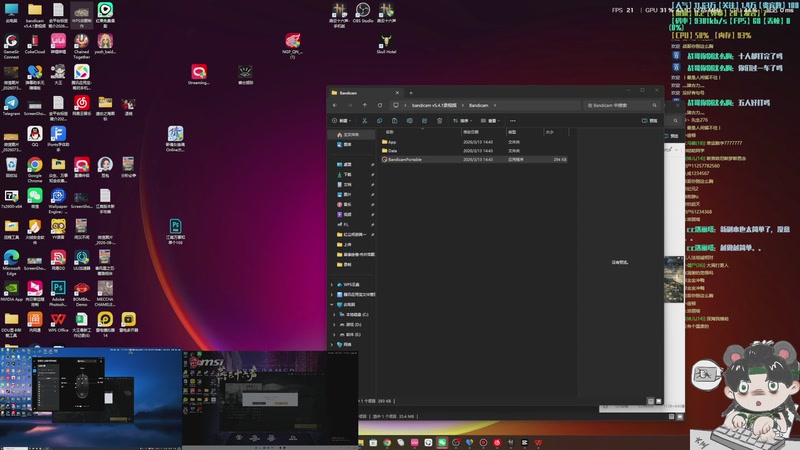Image resolution: width=800 pixels, height=450 pixels.
Task: Select the App folder row
Action: 474,142
